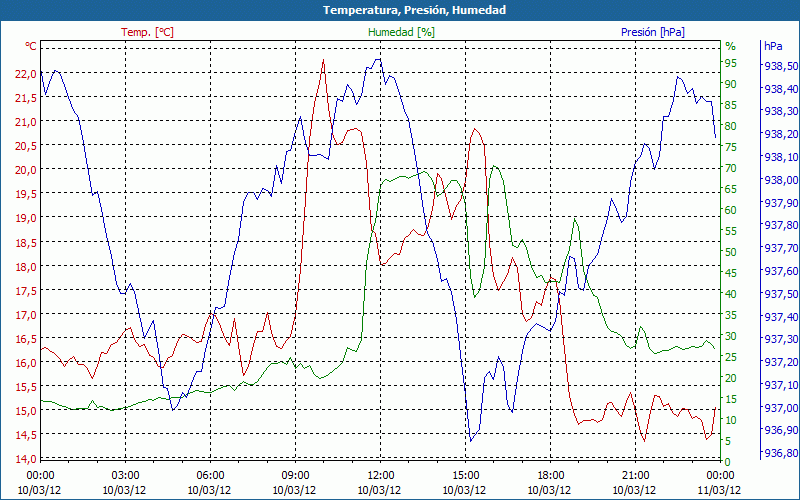Click the "18,5" temperature axis value
This screenshot has height=500, width=800.
click(x=26, y=243)
